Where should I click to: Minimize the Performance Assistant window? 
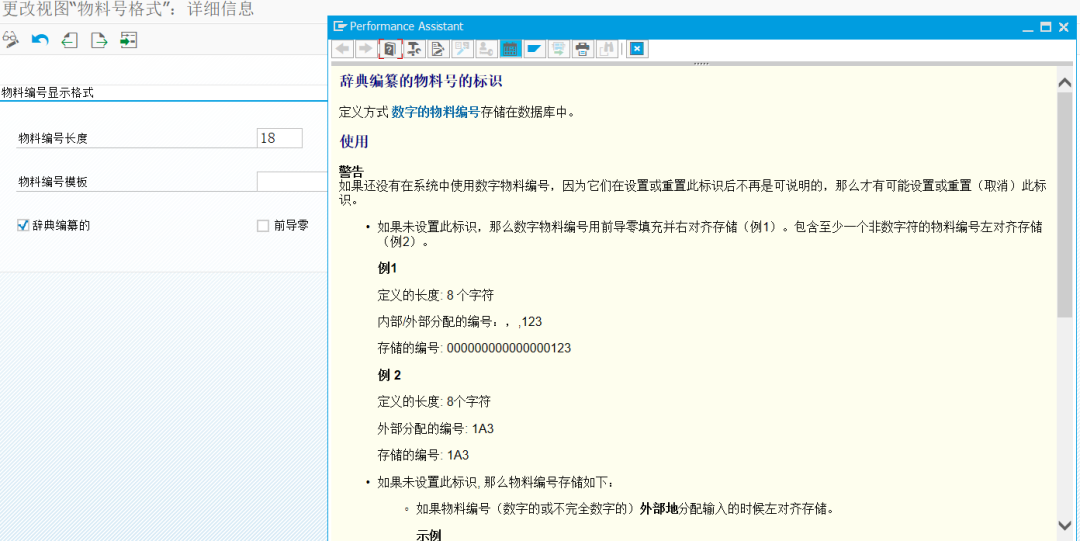pyautogui.click(x=1028, y=28)
